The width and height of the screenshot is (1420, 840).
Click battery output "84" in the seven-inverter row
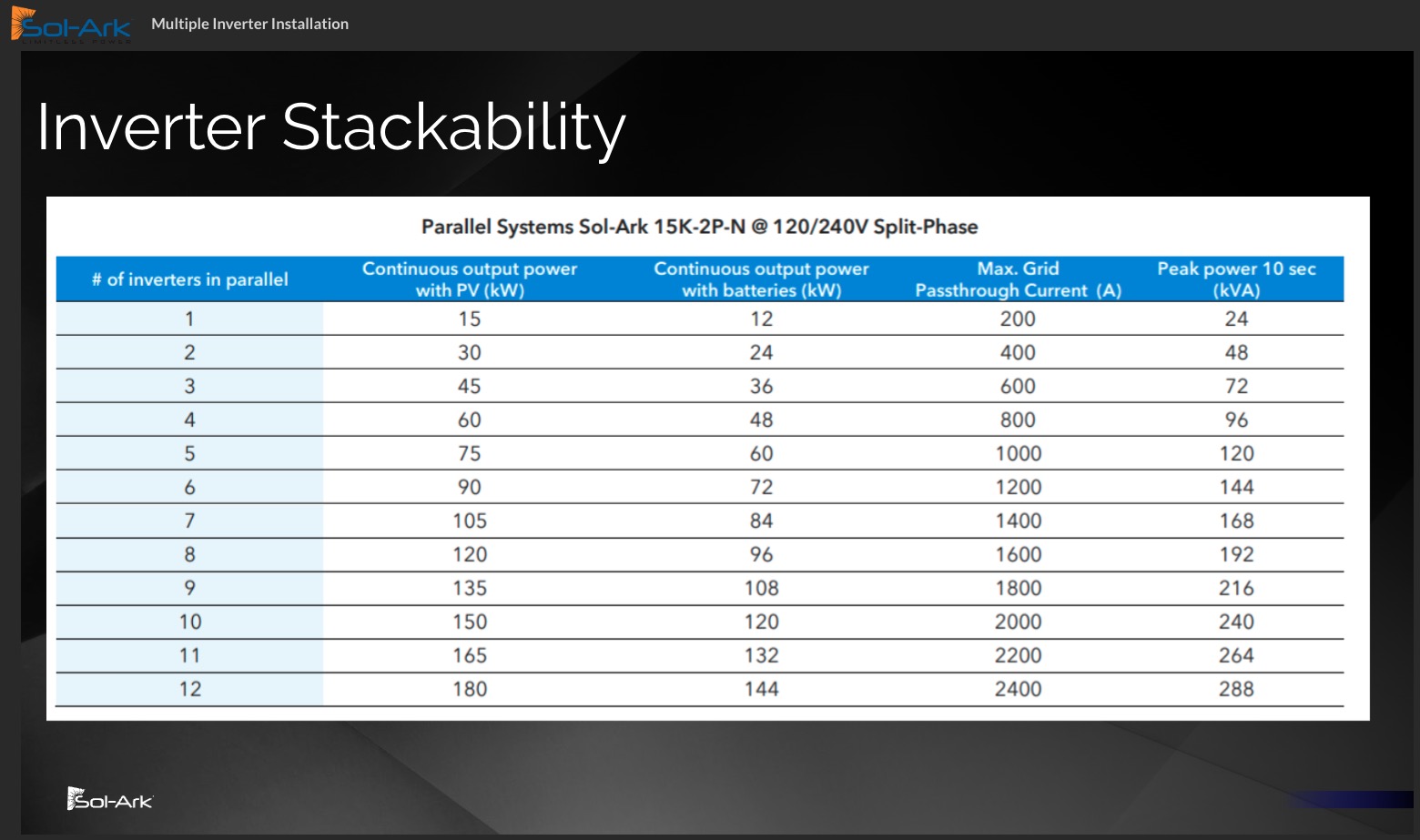coord(761,521)
